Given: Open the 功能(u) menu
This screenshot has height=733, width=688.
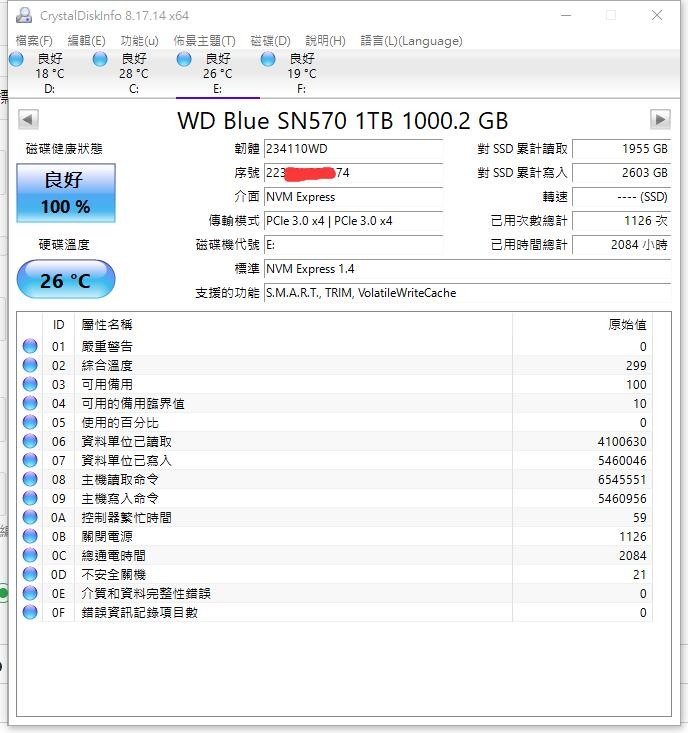Looking at the screenshot, I should [139, 41].
